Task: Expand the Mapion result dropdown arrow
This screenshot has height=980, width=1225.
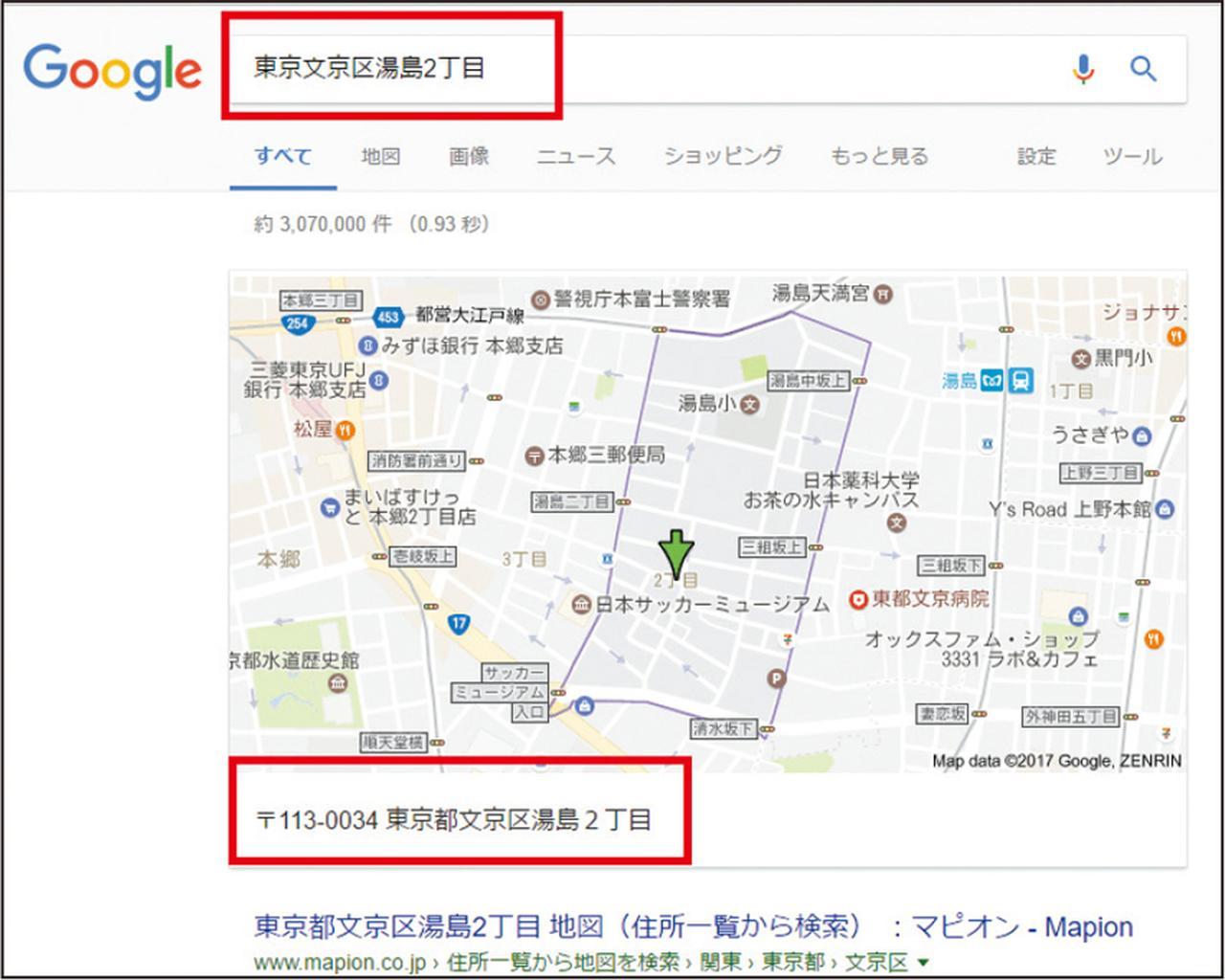Action: [x=923, y=963]
